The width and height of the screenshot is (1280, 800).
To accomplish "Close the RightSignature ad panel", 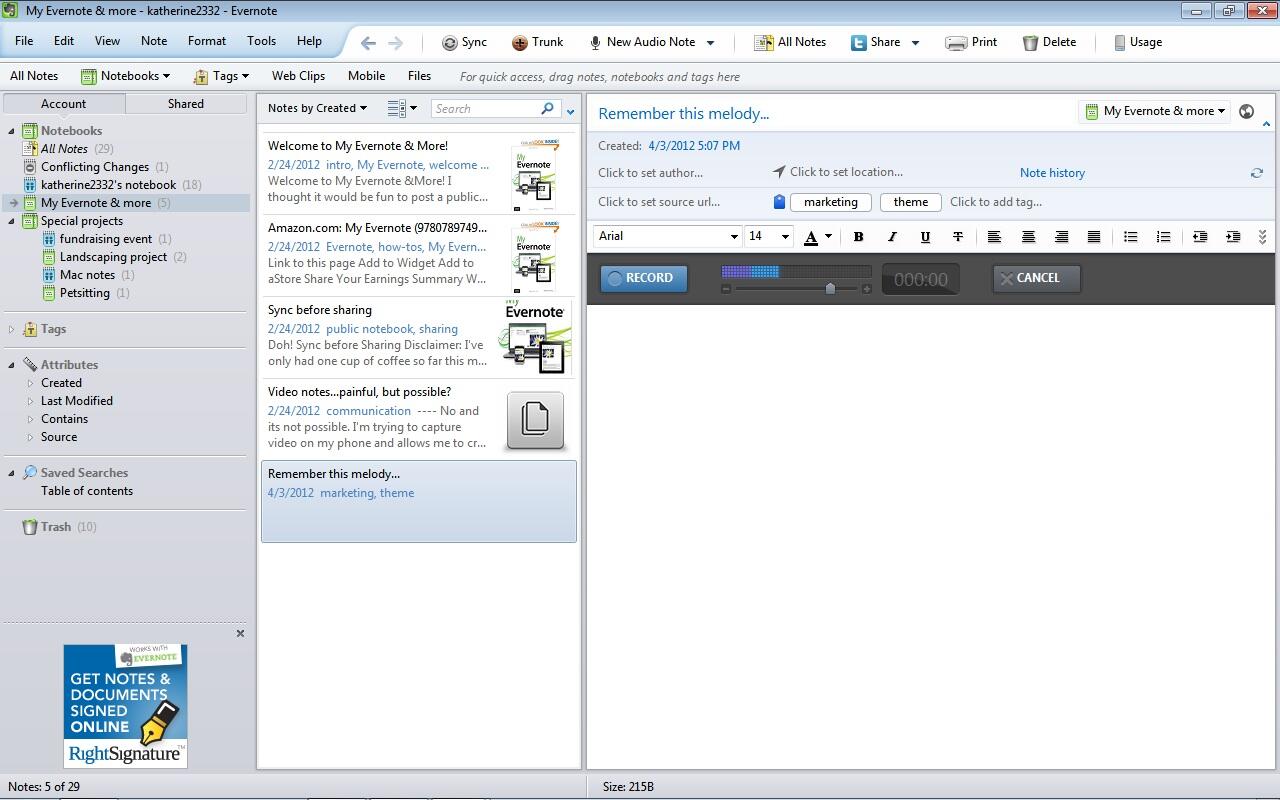I will [x=240, y=633].
